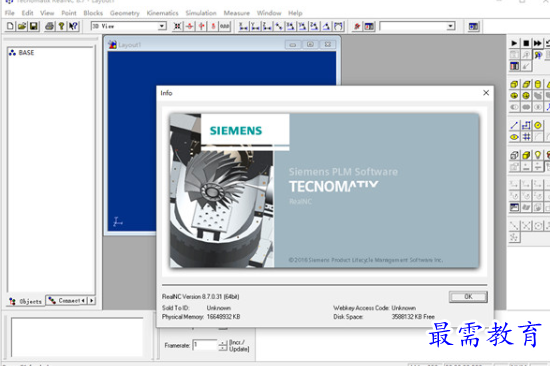Click the blue grid hash icon

pyautogui.click(x=526, y=137)
